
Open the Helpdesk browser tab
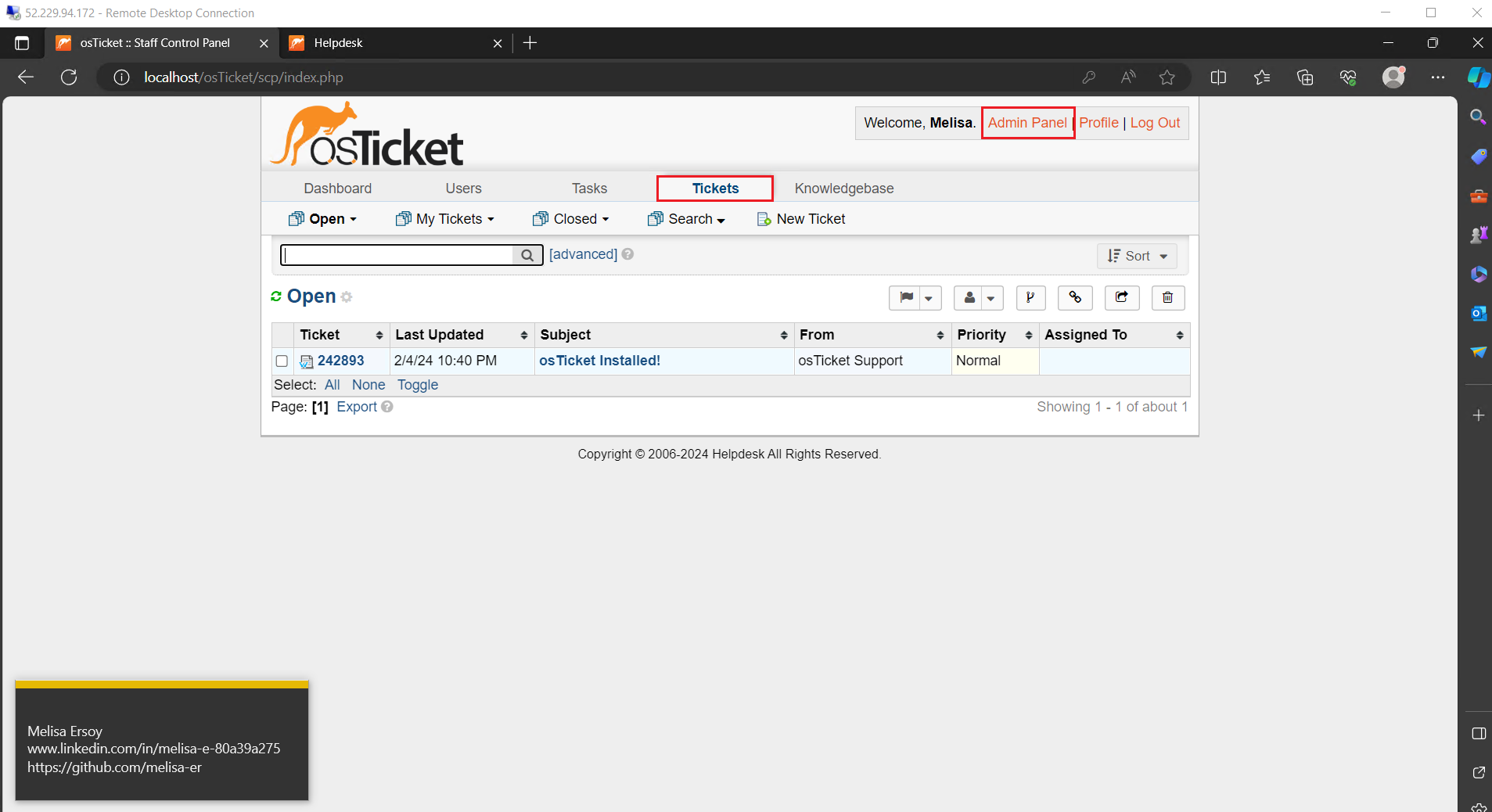tap(395, 43)
